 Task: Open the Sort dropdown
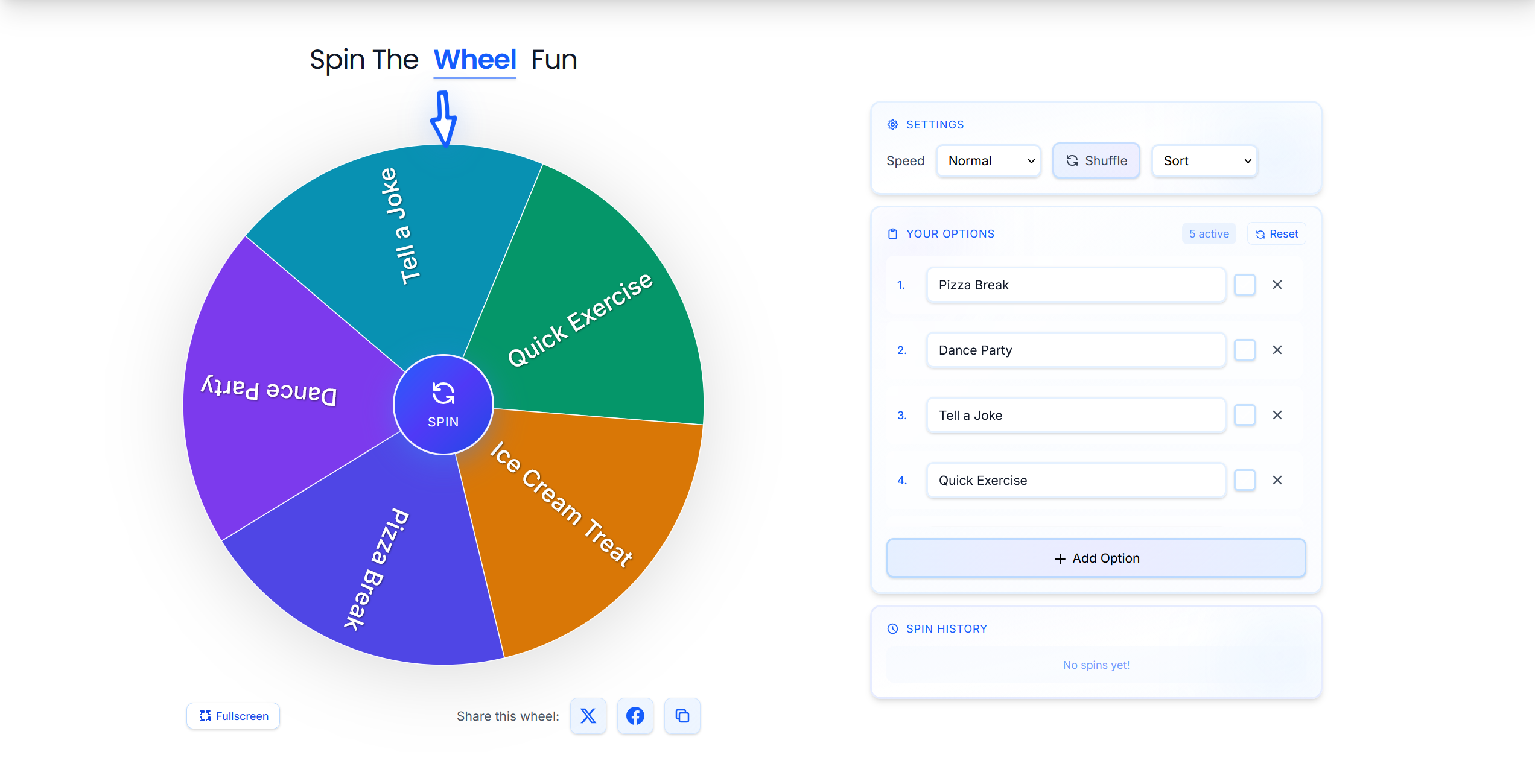(1204, 160)
